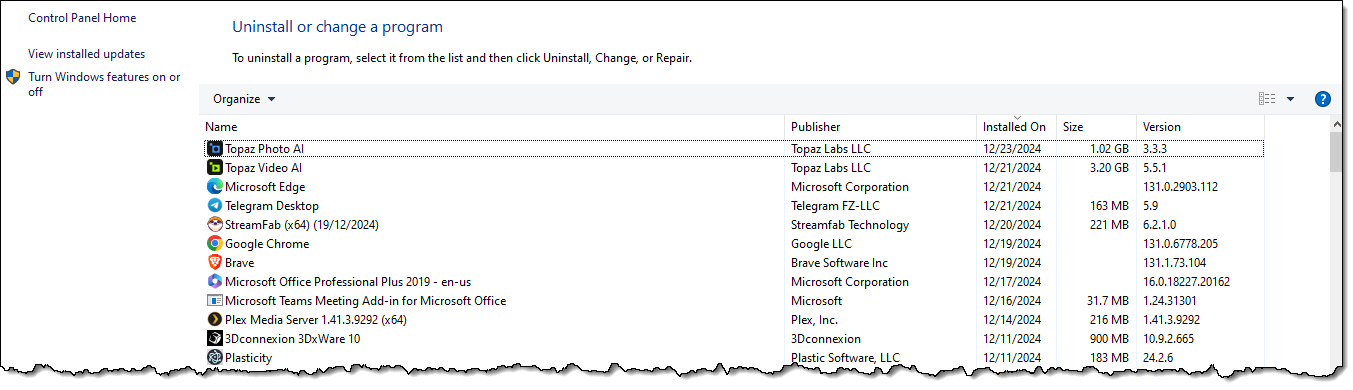Click the Microsoft Teams Meeting Add-in icon
The width and height of the screenshot is (1353, 390).
[x=214, y=301]
